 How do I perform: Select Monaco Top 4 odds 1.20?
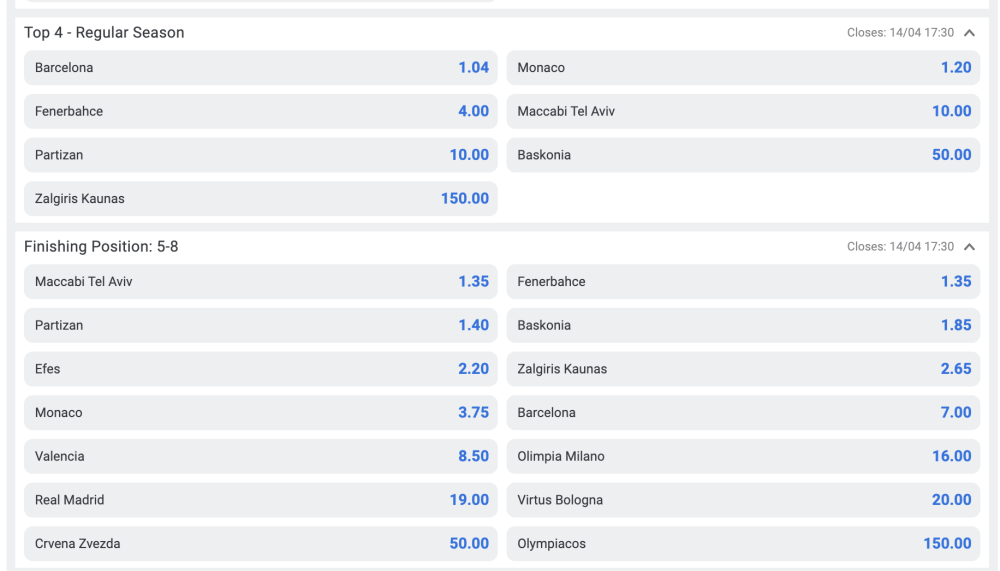[x=743, y=68]
